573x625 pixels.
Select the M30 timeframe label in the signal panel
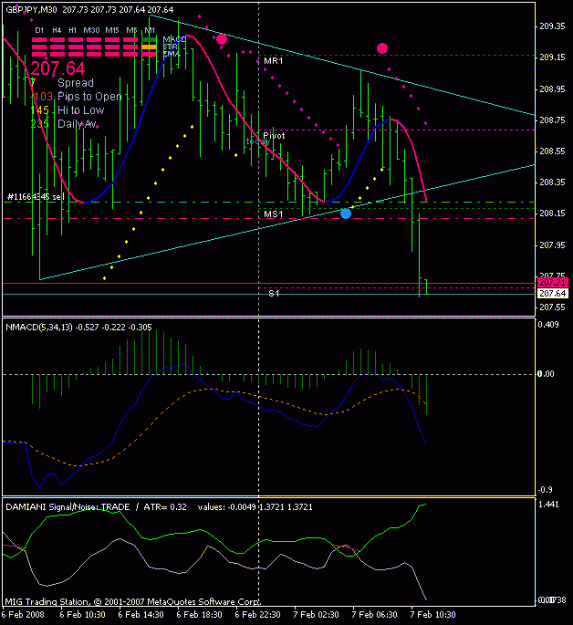pyautogui.click(x=92, y=30)
